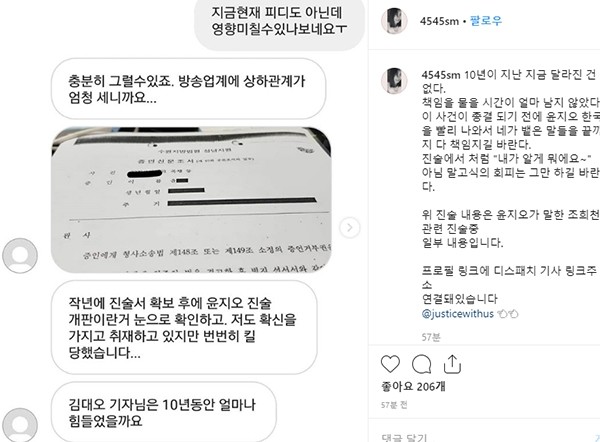Go to next image with right chevron
The image size is (600, 442).
pyautogui.click(x=349, y=228)
